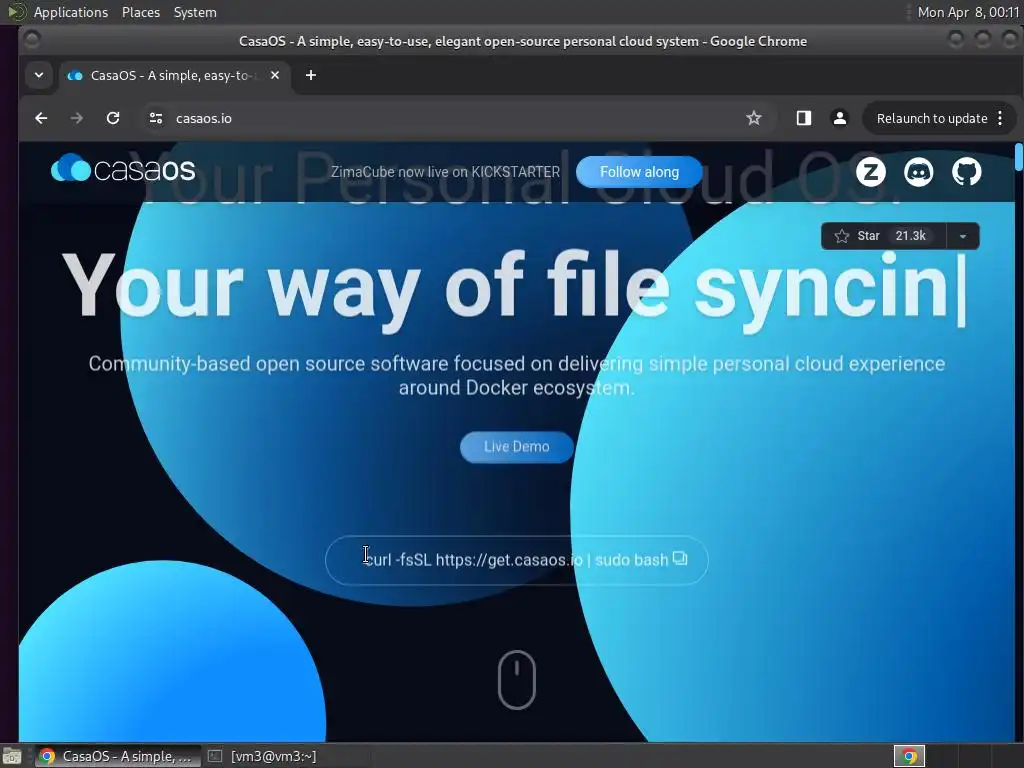
Task: Go back to previous page
Action: (x=41, y=118)
